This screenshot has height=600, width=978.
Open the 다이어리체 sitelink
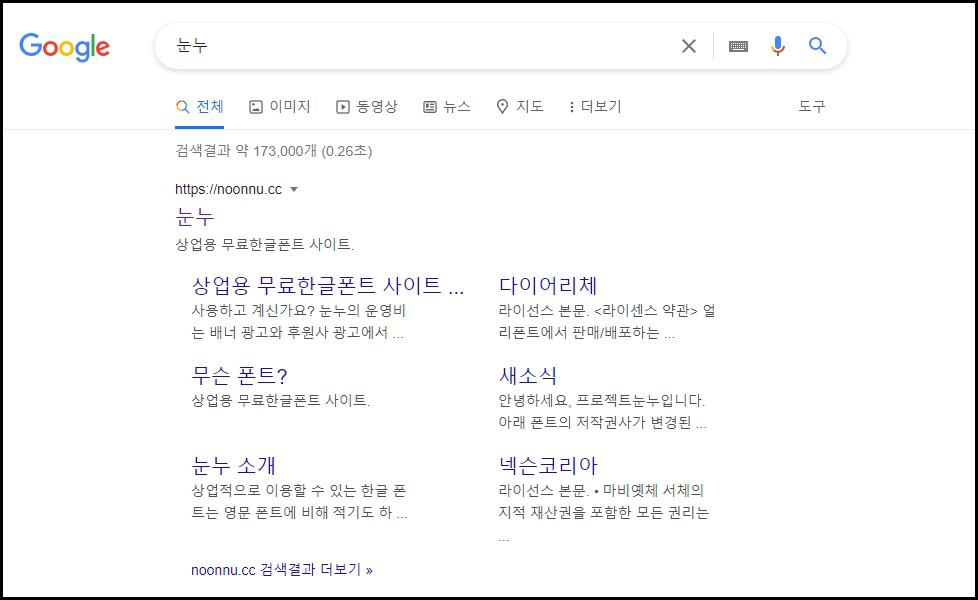pos(548,286)
